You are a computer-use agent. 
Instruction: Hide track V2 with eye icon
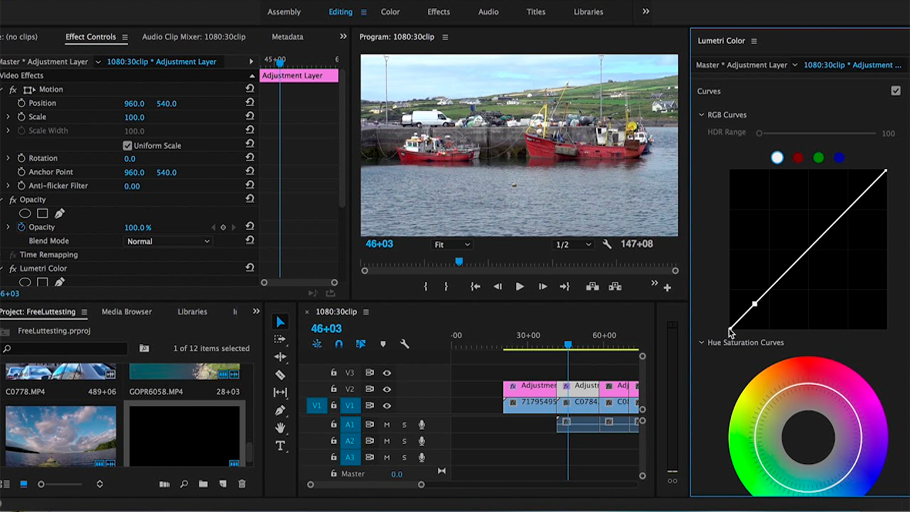(387, 389)
